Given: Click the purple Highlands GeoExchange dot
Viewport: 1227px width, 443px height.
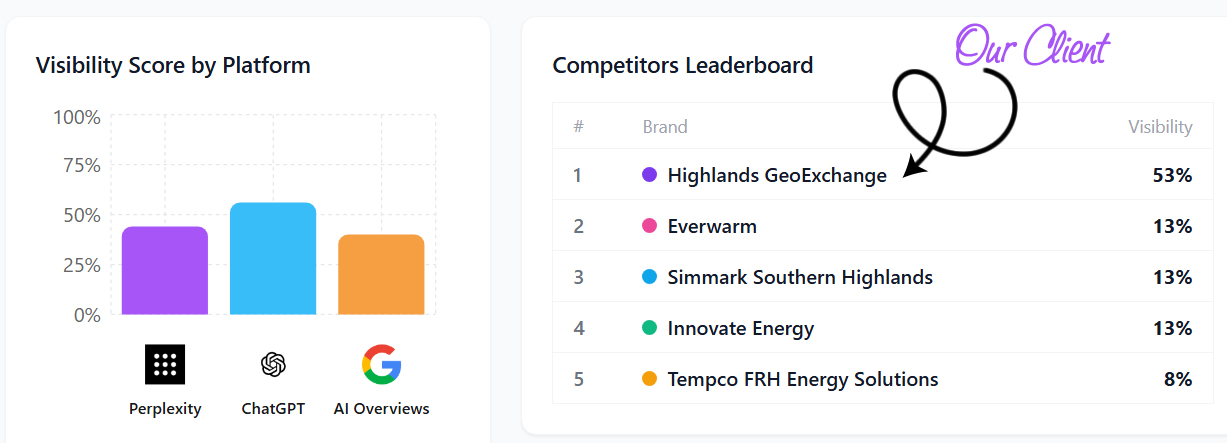Looking at the screenshot, I should coord(649,175).
